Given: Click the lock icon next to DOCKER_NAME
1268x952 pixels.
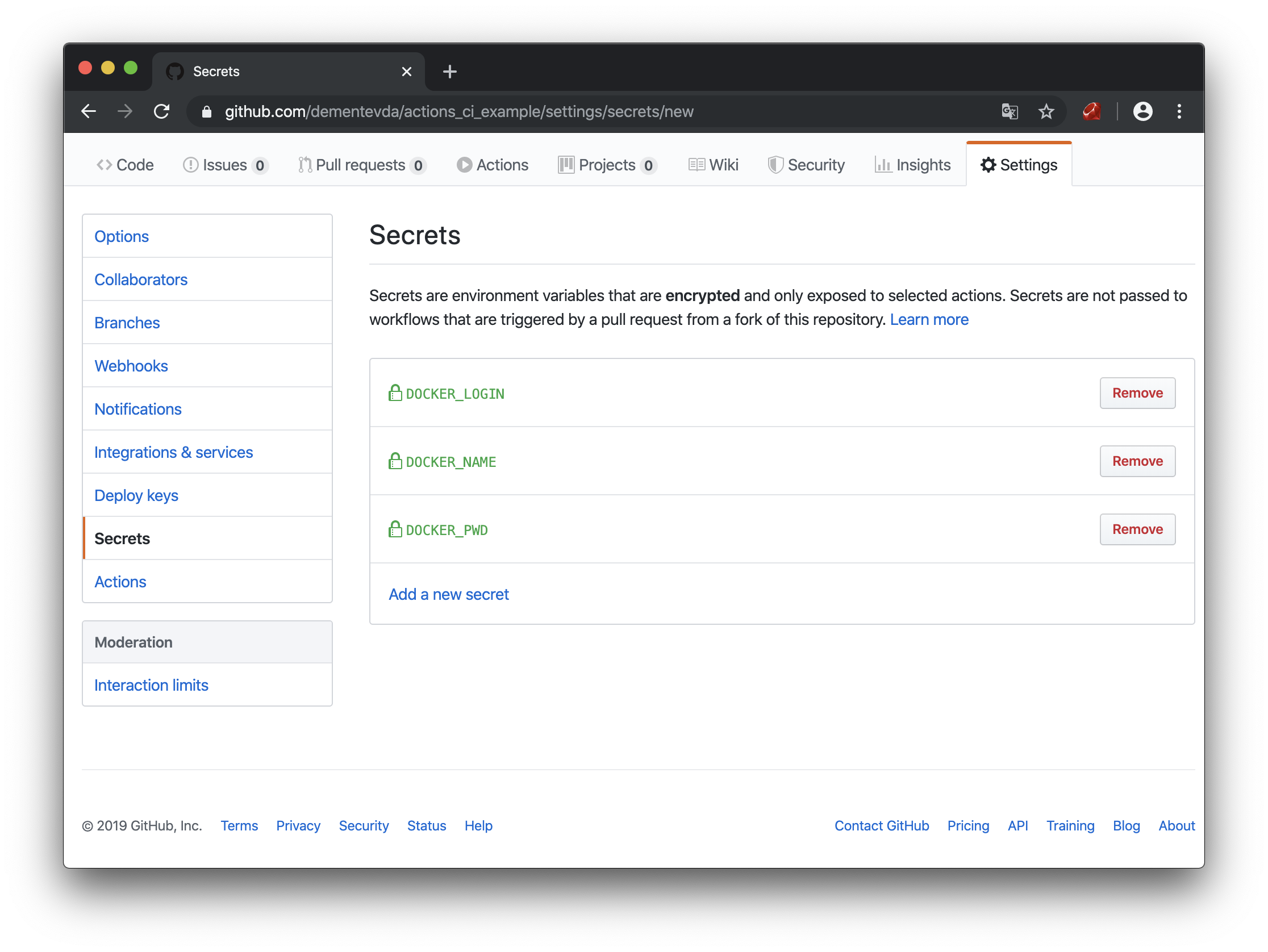Looking at the screenshot, I should [x=393, y=460].
